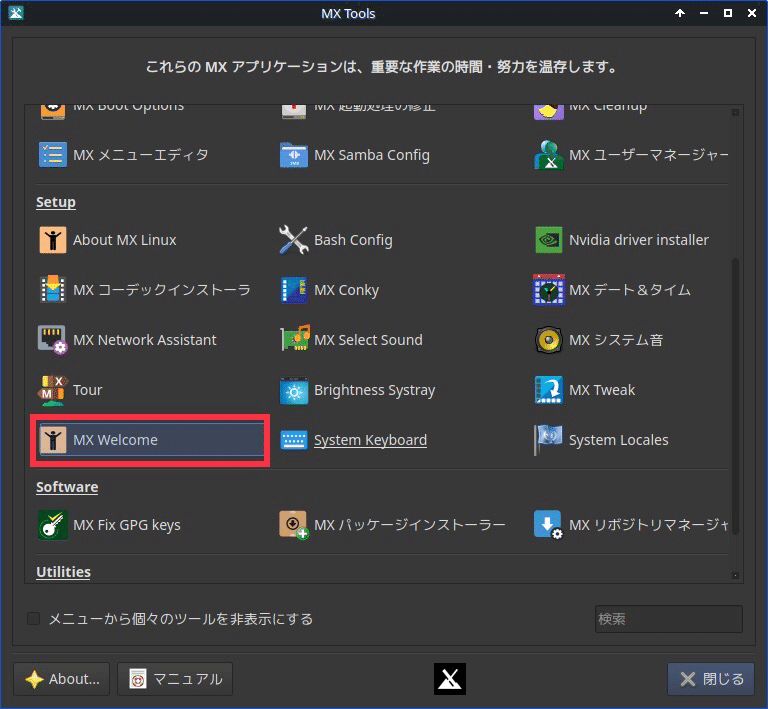Click the Utilities section heading
The image size is (768, 709).
63,572
